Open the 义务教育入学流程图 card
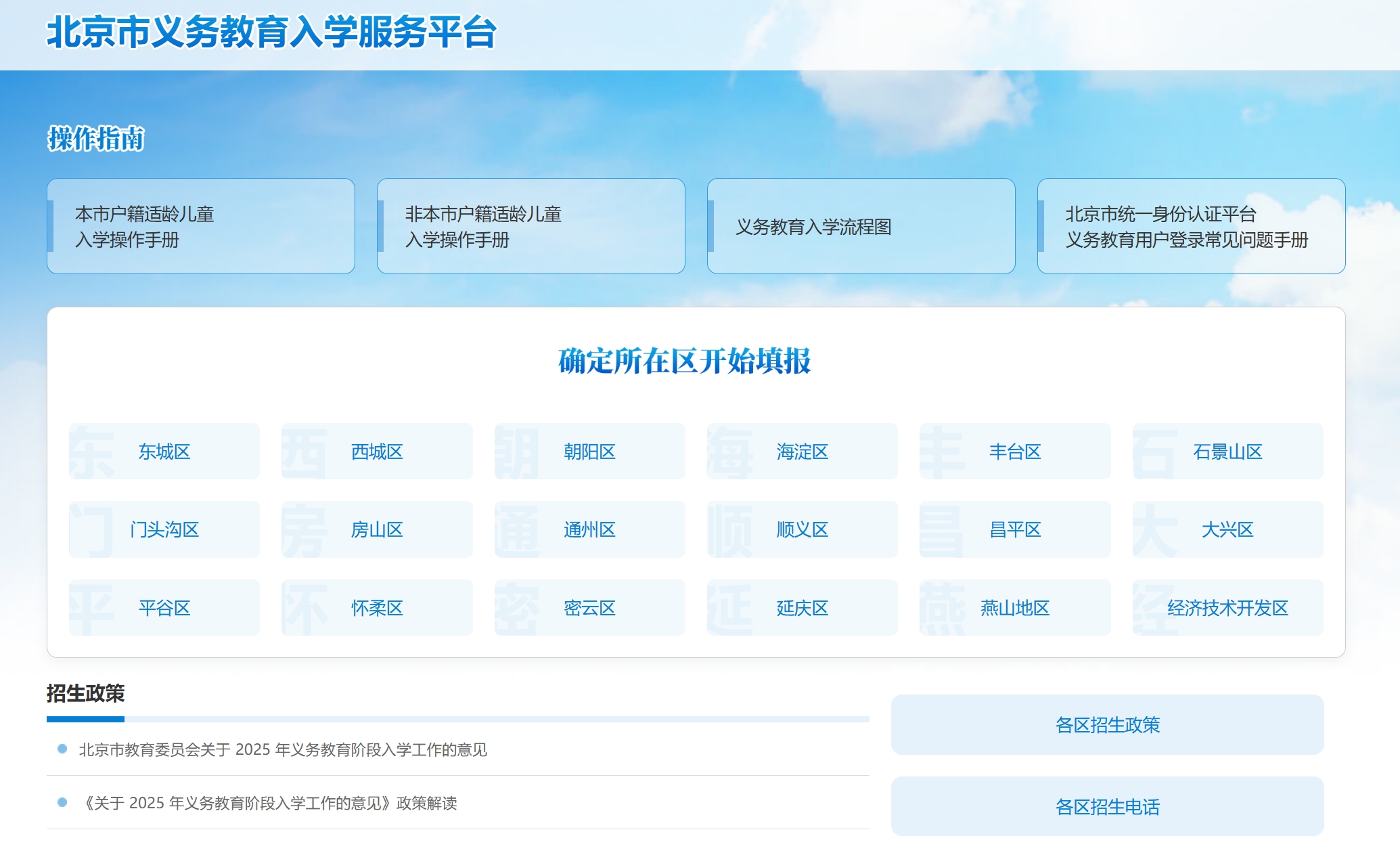Viewport: 1400px width, 855px height. pos(861,226)
